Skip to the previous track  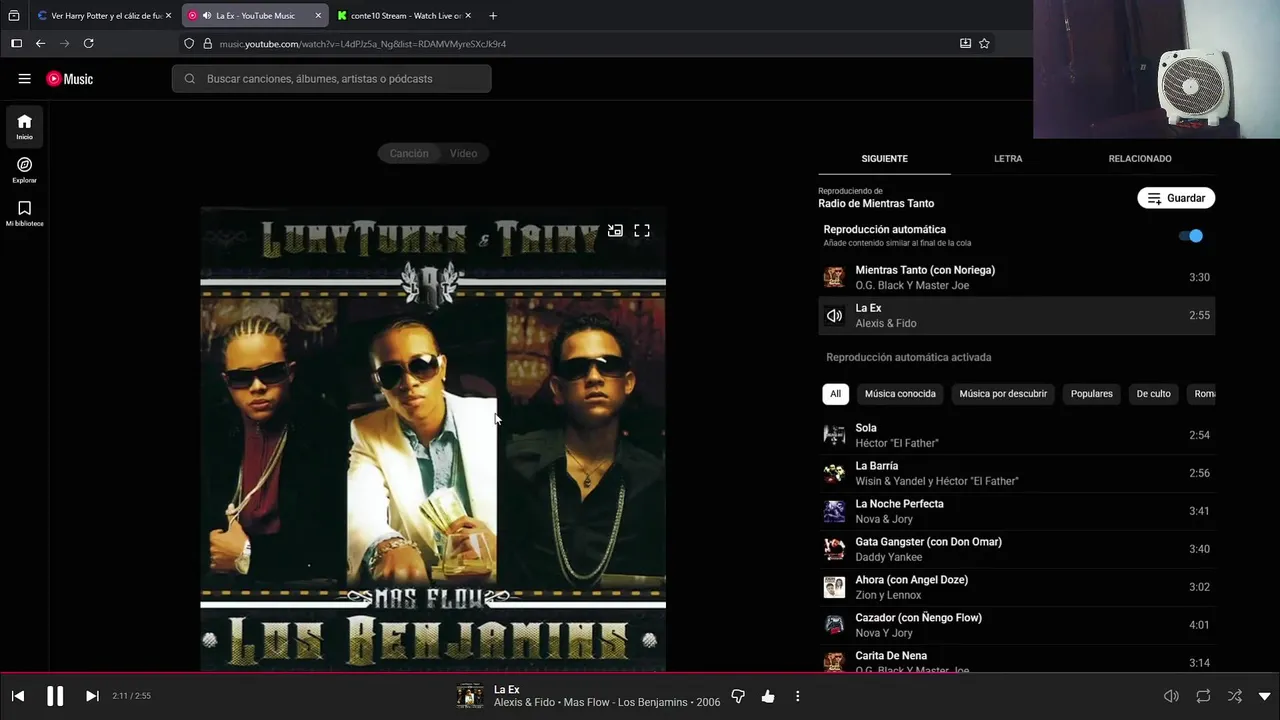tap(18, 696)
